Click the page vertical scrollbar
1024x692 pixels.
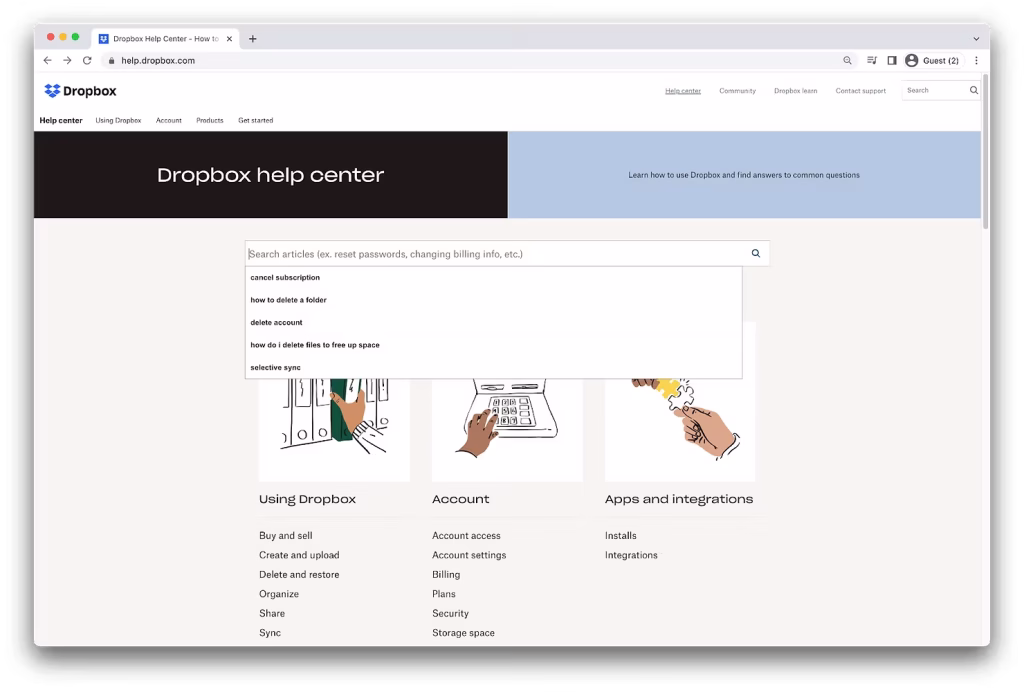(985, 151)
